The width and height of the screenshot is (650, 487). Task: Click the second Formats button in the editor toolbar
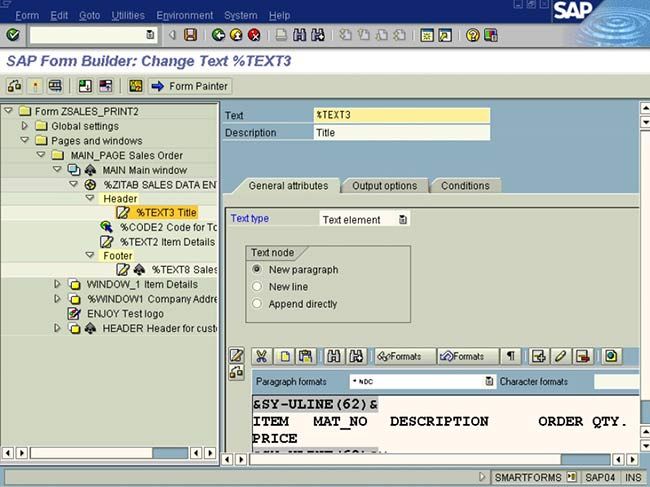pyautogui.click(x=468, y=356)
